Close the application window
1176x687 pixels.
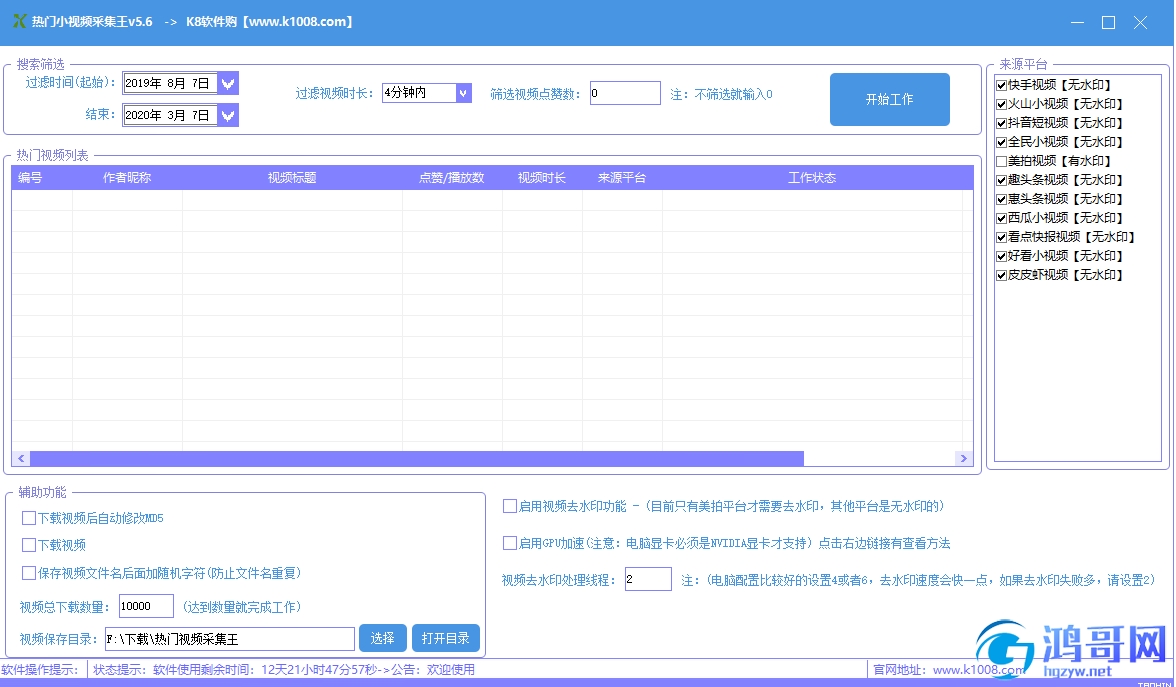tap(1141, 22)
